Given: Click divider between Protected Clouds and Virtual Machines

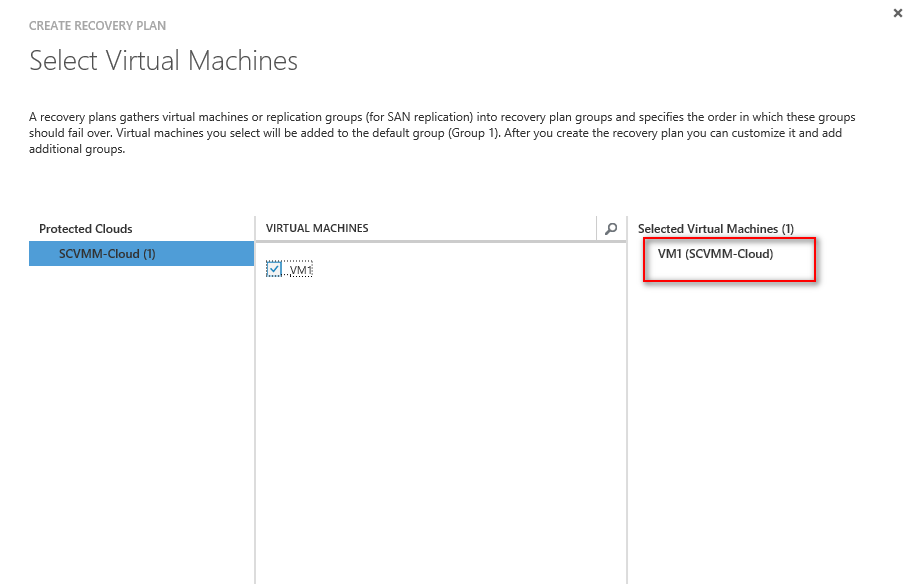Looking at the screenshot, I should 255,400.
